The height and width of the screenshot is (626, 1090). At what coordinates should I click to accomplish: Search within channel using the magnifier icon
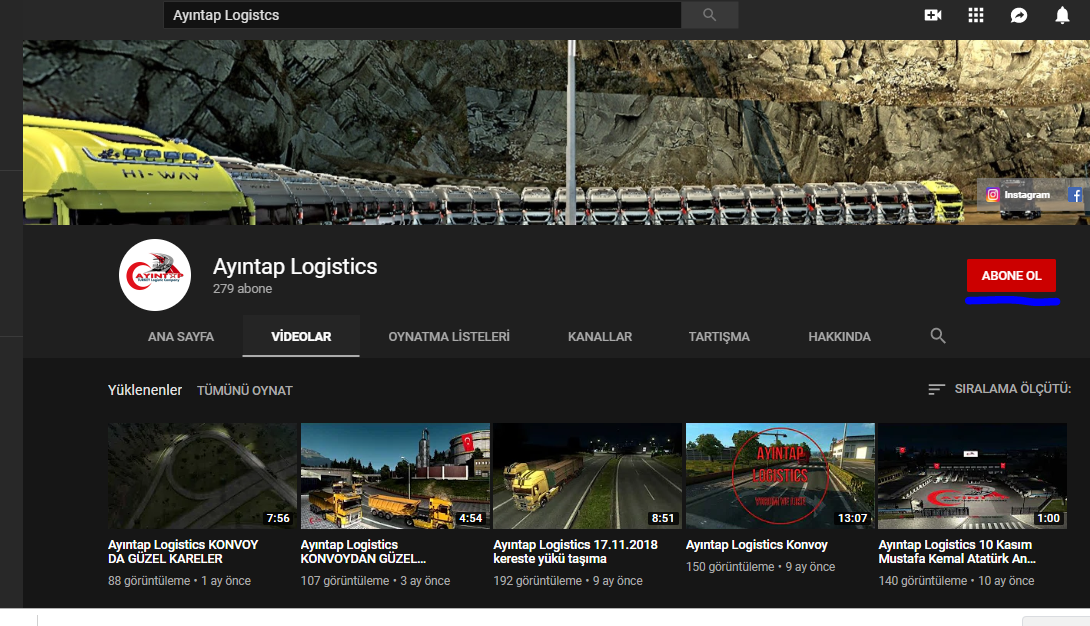(x=938, y=336)
